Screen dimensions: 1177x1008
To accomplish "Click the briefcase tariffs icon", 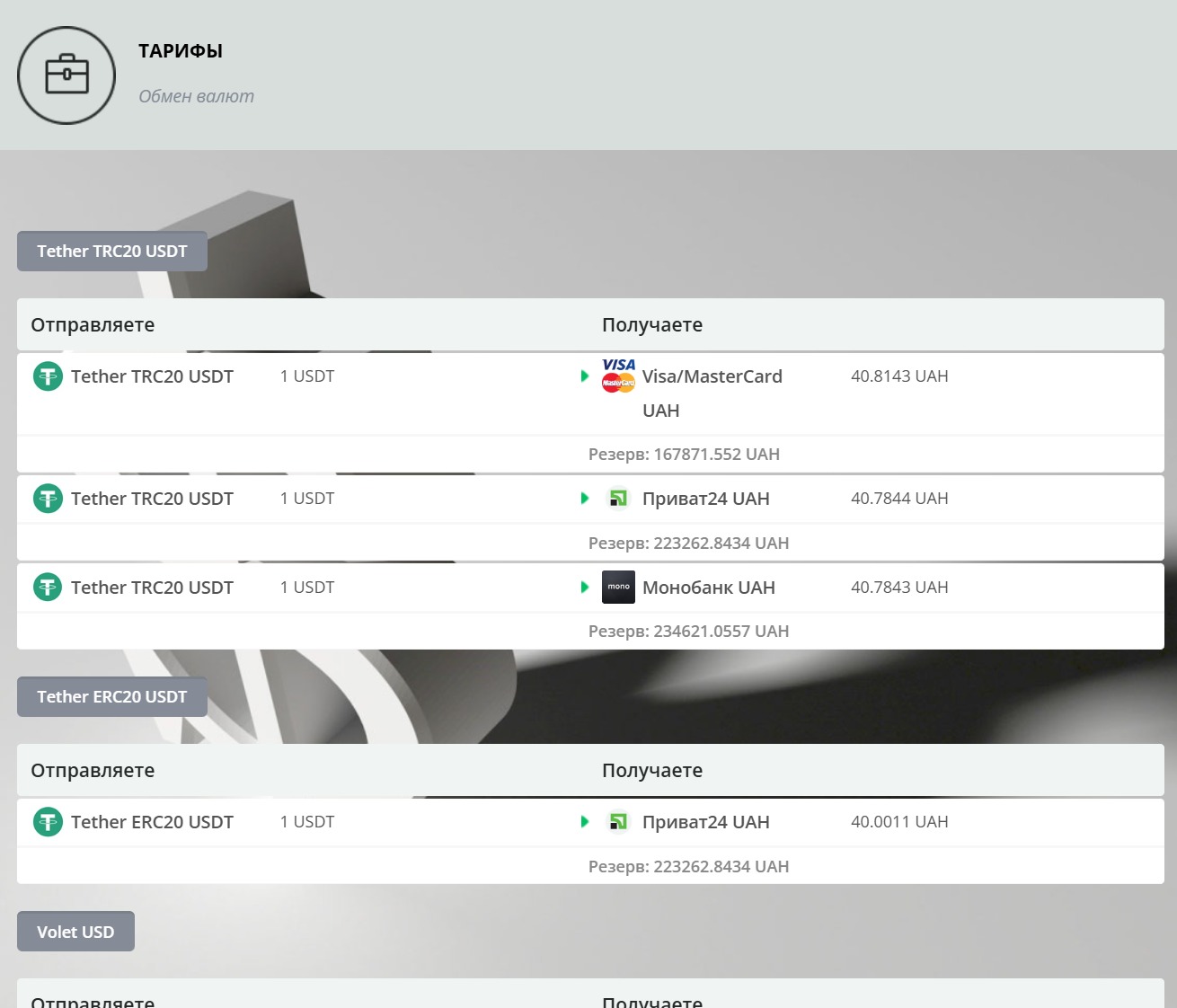I will coord(66,75).
